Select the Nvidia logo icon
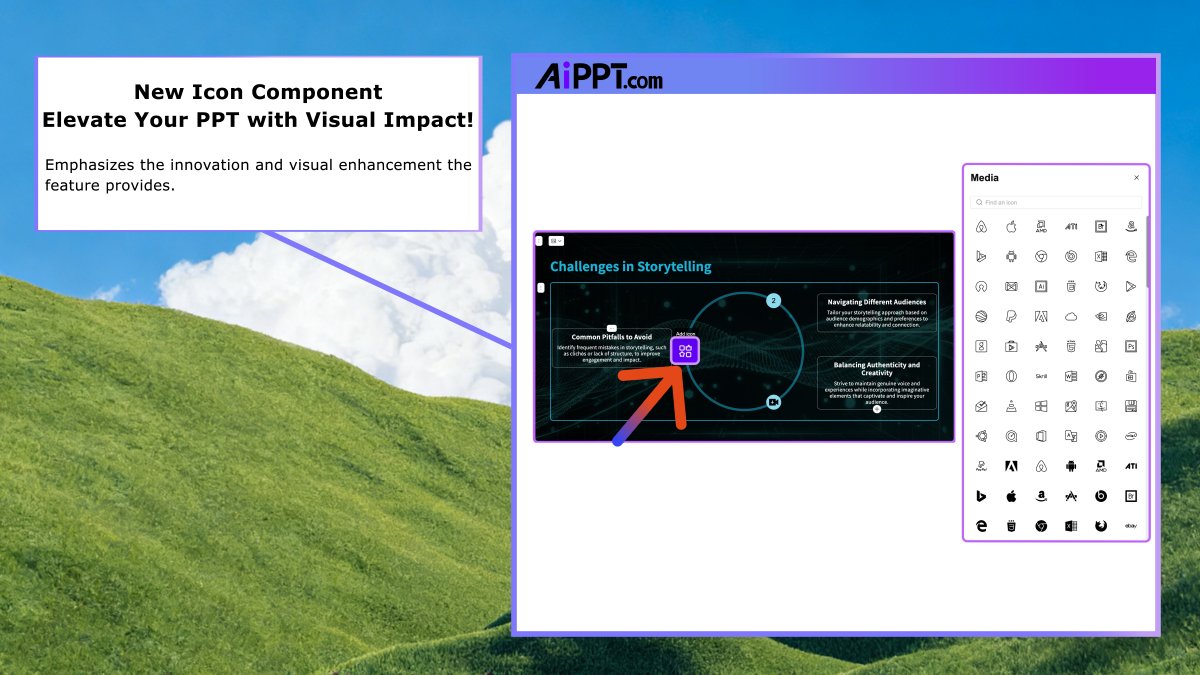 1101,317
